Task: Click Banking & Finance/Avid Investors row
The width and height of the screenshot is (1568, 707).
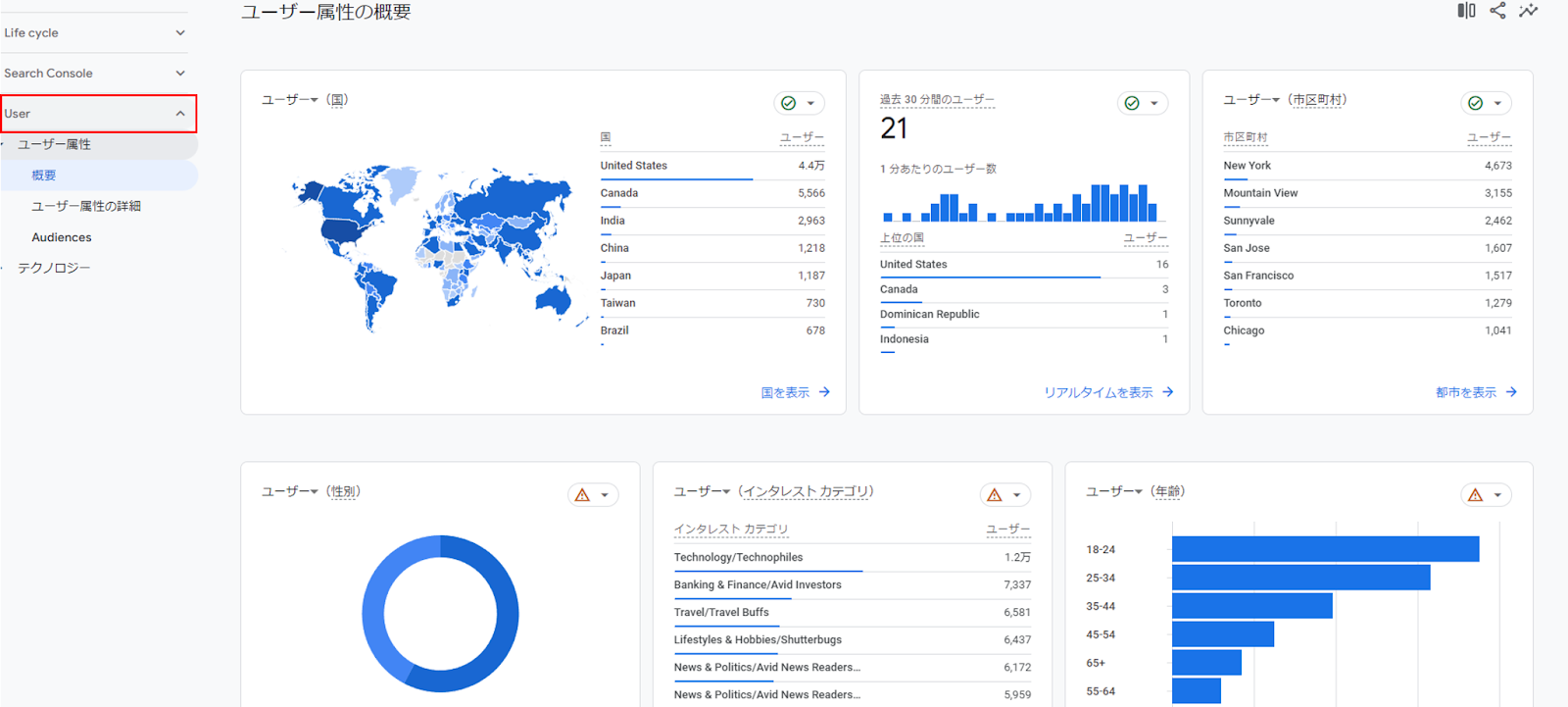Action: point(852,584)
